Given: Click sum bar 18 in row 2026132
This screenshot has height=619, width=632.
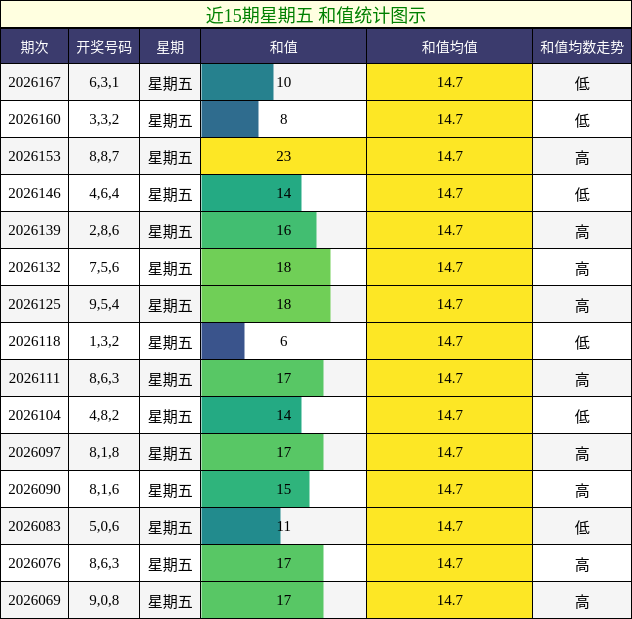Looking at the screenshot, I should 266,267.
